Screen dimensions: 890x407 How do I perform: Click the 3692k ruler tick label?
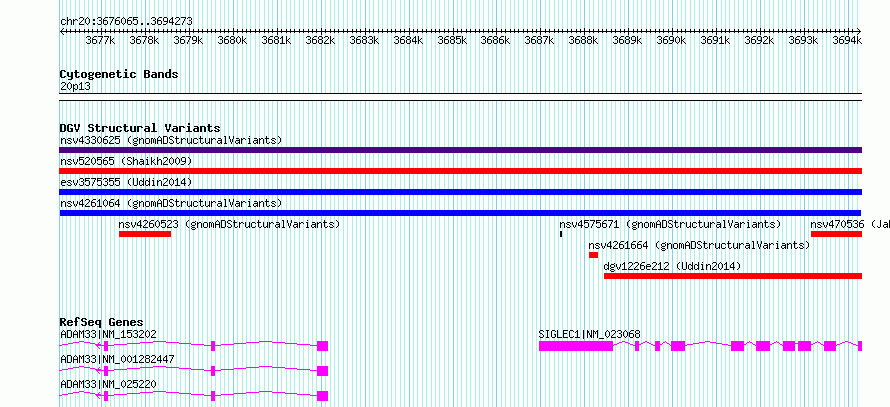[759, 41]
